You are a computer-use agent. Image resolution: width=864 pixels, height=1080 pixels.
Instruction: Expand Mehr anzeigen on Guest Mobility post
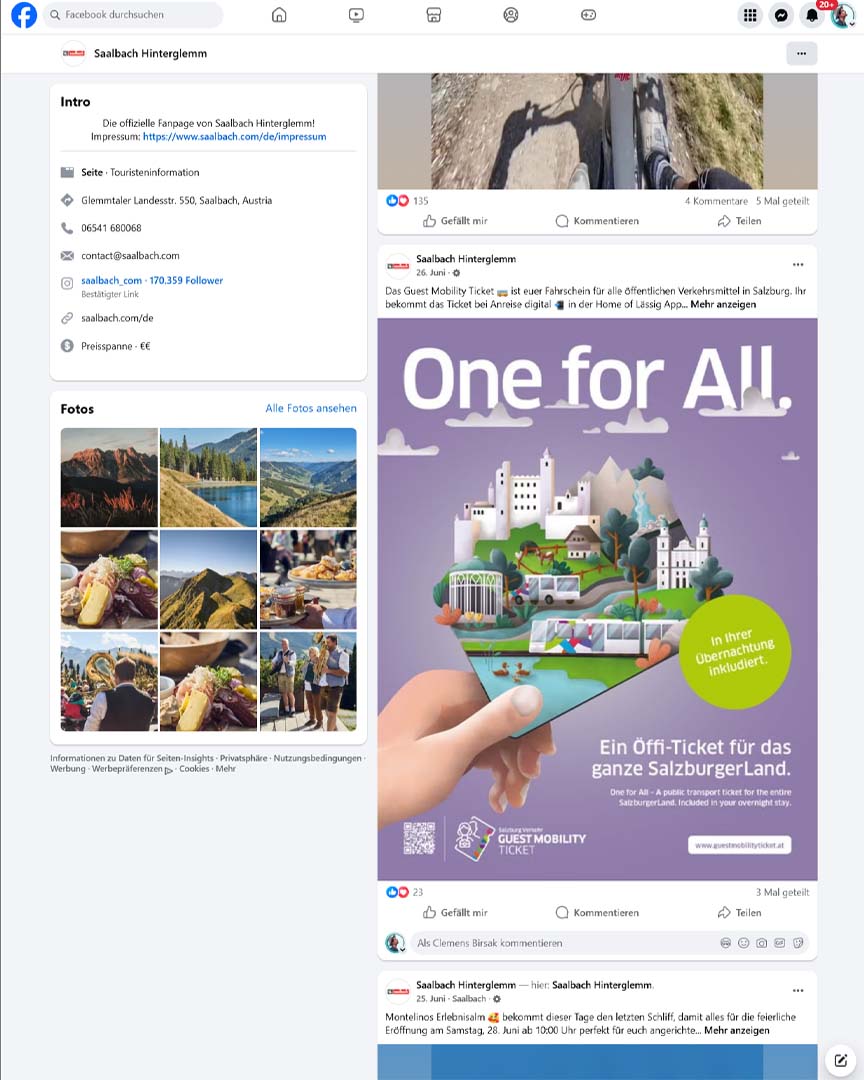723,304
